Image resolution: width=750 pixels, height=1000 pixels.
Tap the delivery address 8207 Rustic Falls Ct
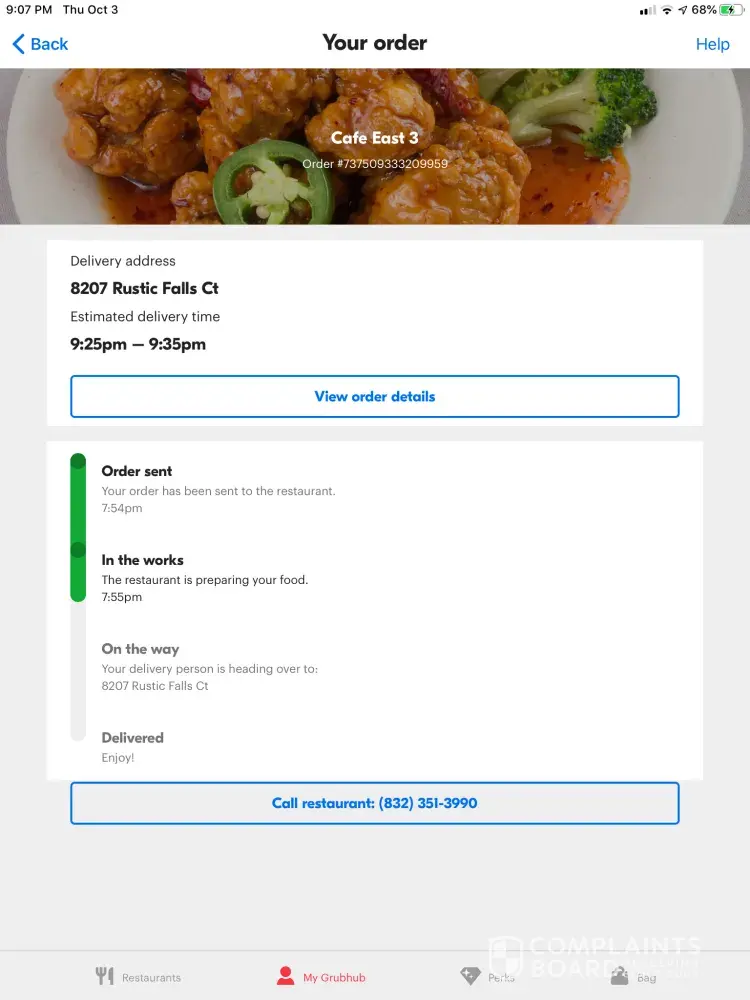pos(144,288)
